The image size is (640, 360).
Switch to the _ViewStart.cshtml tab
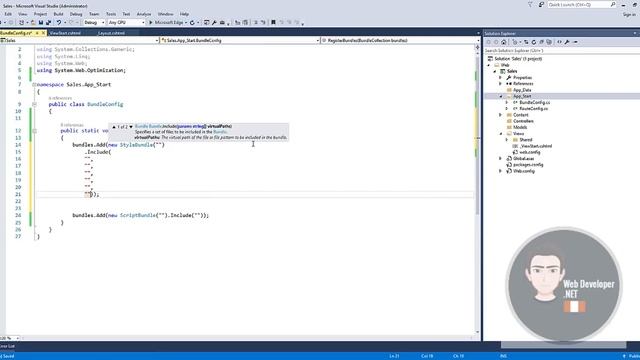(65, 33)
